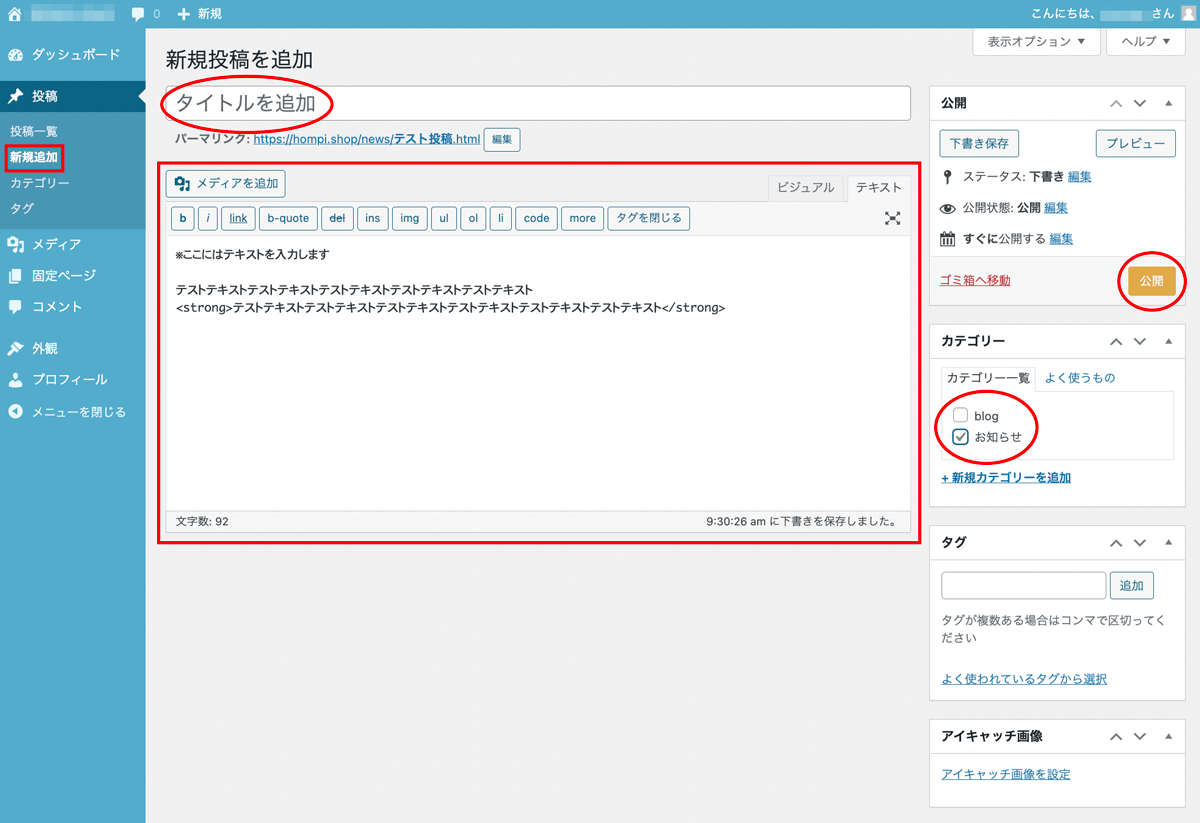This screenshot has height=823, width=1200.
Task: Open the 外観 appearance menu
Action: coord(44,348)
